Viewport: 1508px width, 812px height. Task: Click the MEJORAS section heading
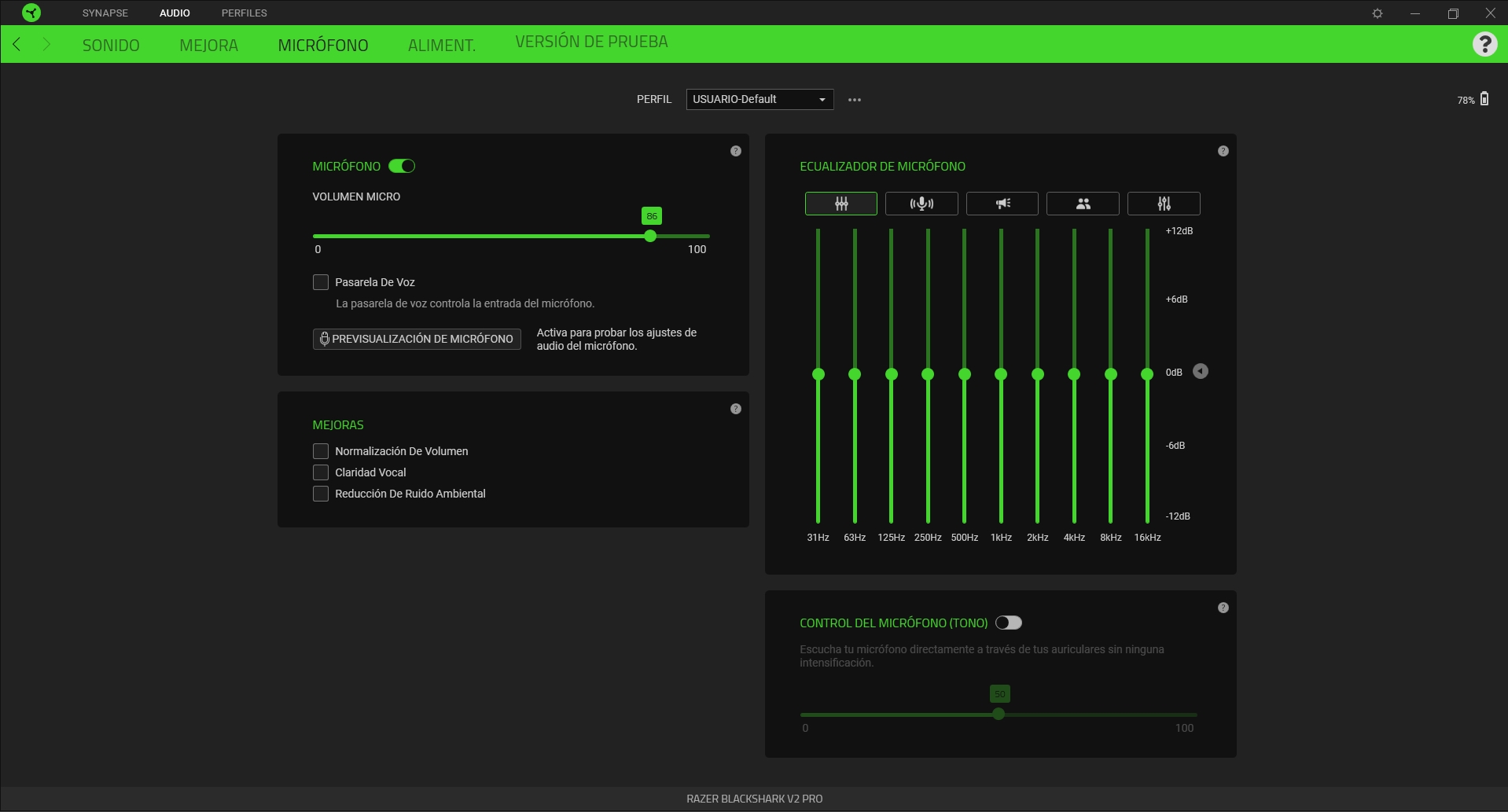(338, 425)
